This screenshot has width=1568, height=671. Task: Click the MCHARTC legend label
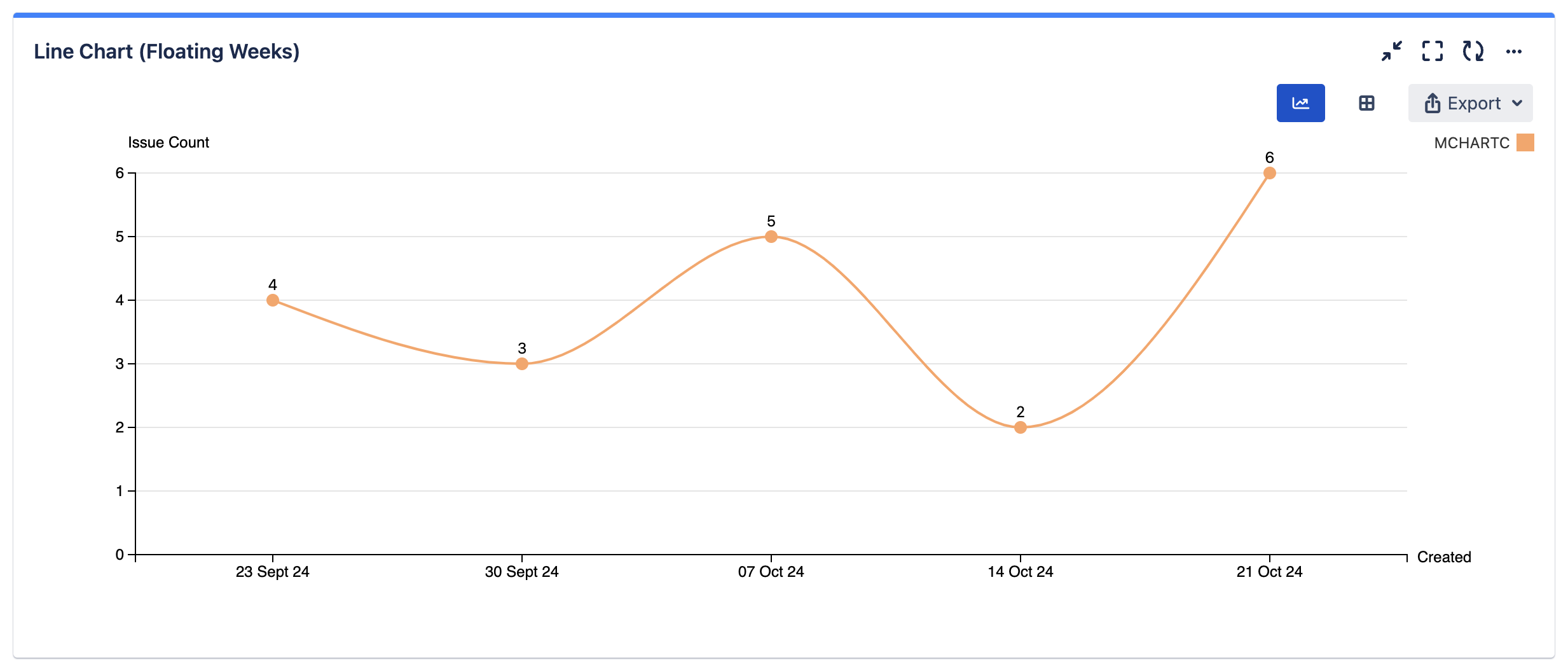[1471, 142]
